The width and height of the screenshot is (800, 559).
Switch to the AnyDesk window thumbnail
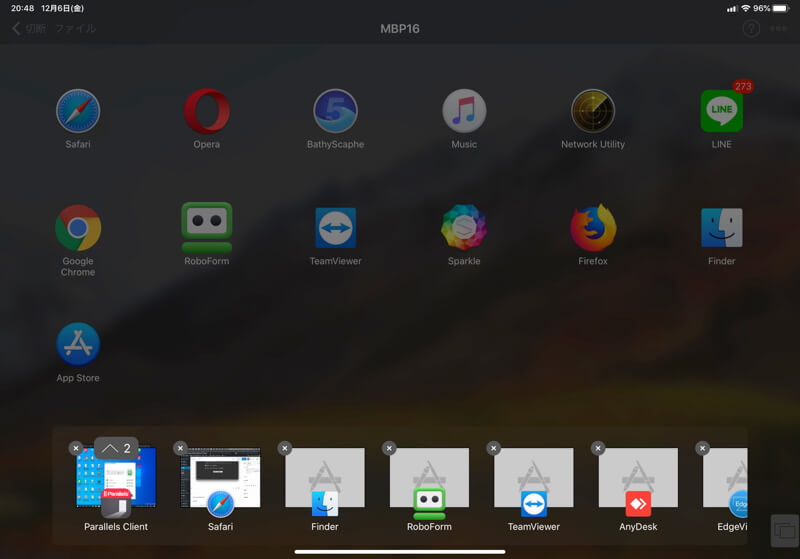click(x=638, y=478)
